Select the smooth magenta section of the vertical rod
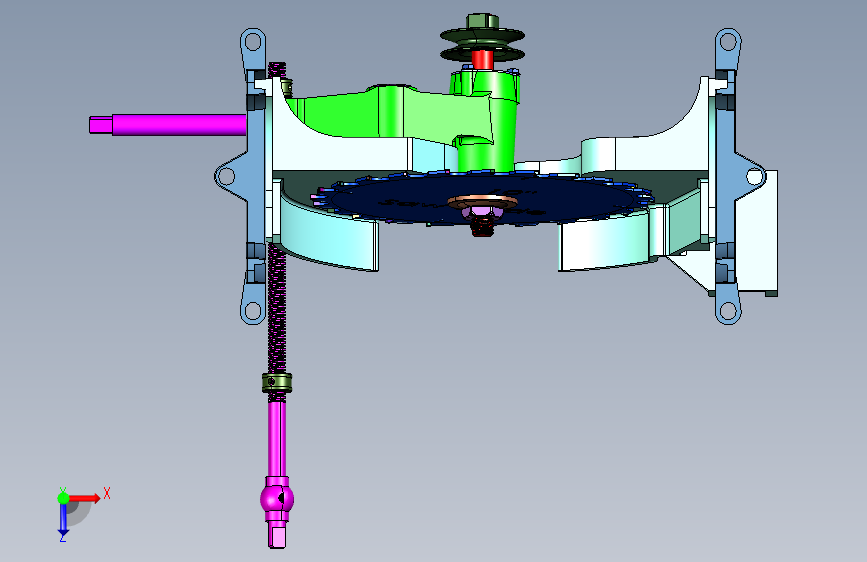The width and height of the screenshot is (867, 562). tap(277, 437)
